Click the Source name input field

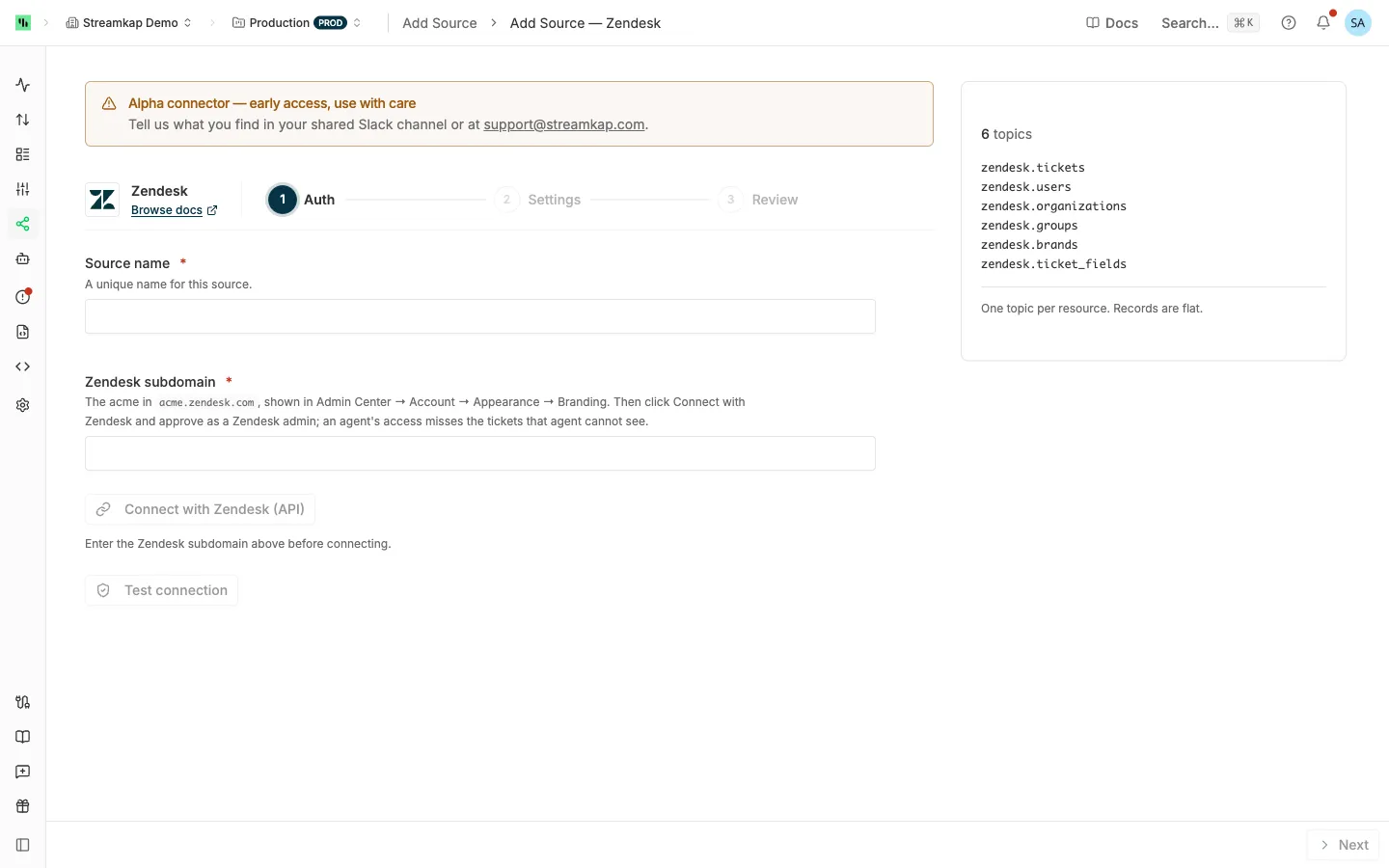click(480, 316)
